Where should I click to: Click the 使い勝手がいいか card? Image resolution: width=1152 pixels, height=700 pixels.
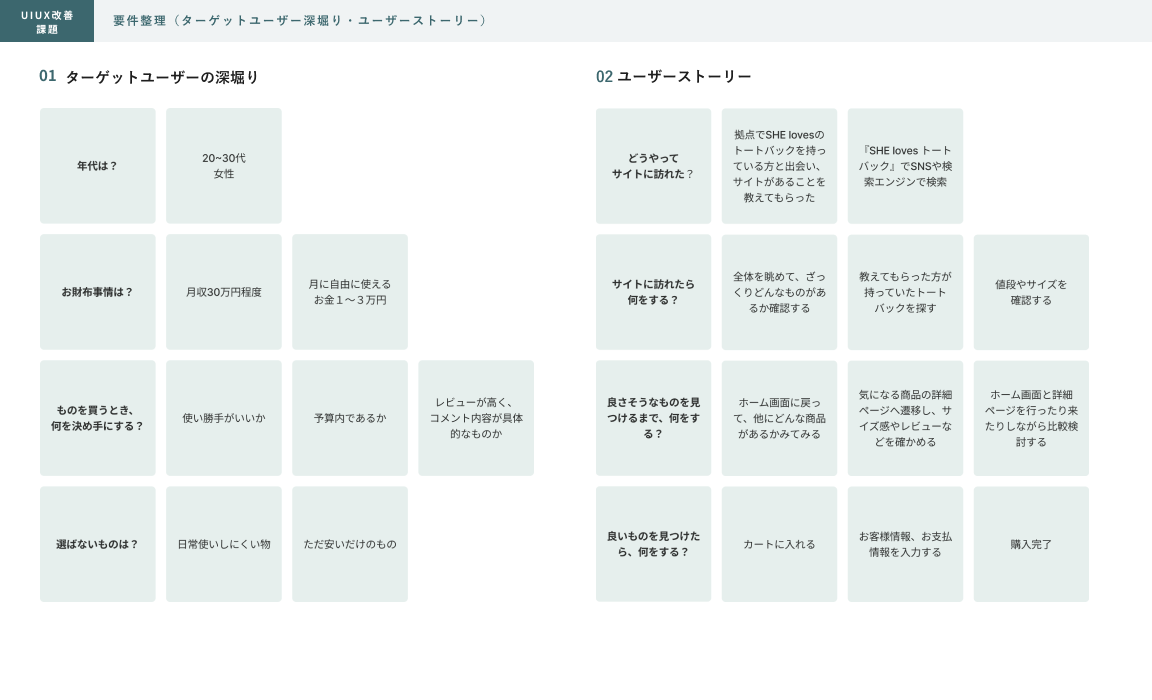coord(224,418)
